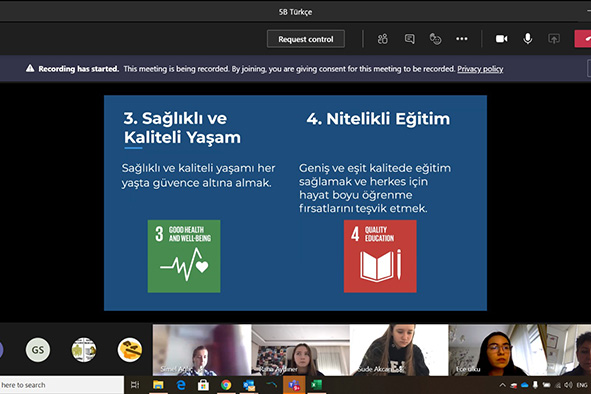Open Task View on the taskbar
Viewport: 591px width, 394px height.
tap(135, 385)
